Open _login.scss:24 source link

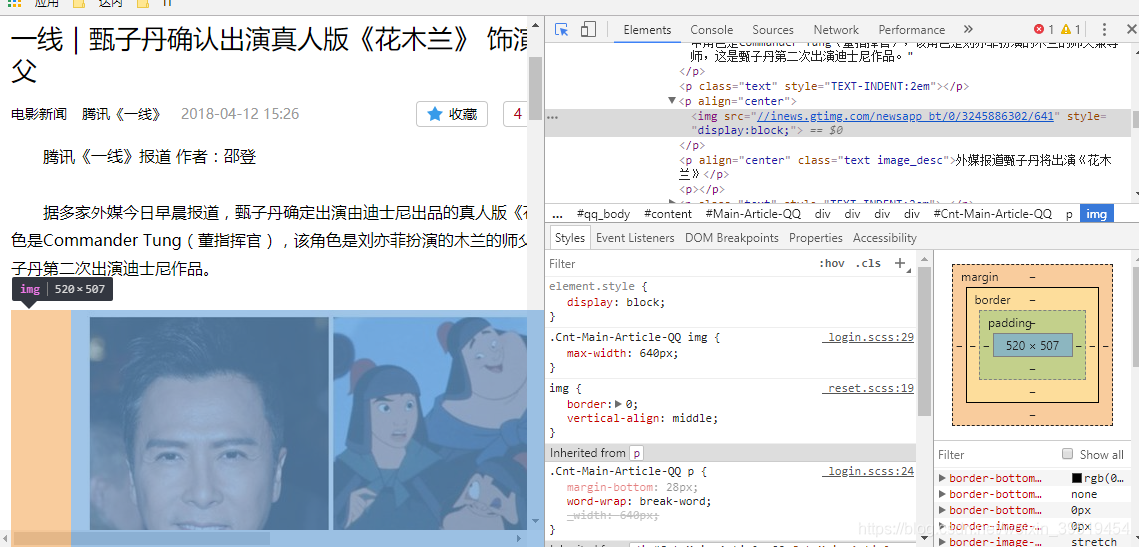tap(868, 471)
